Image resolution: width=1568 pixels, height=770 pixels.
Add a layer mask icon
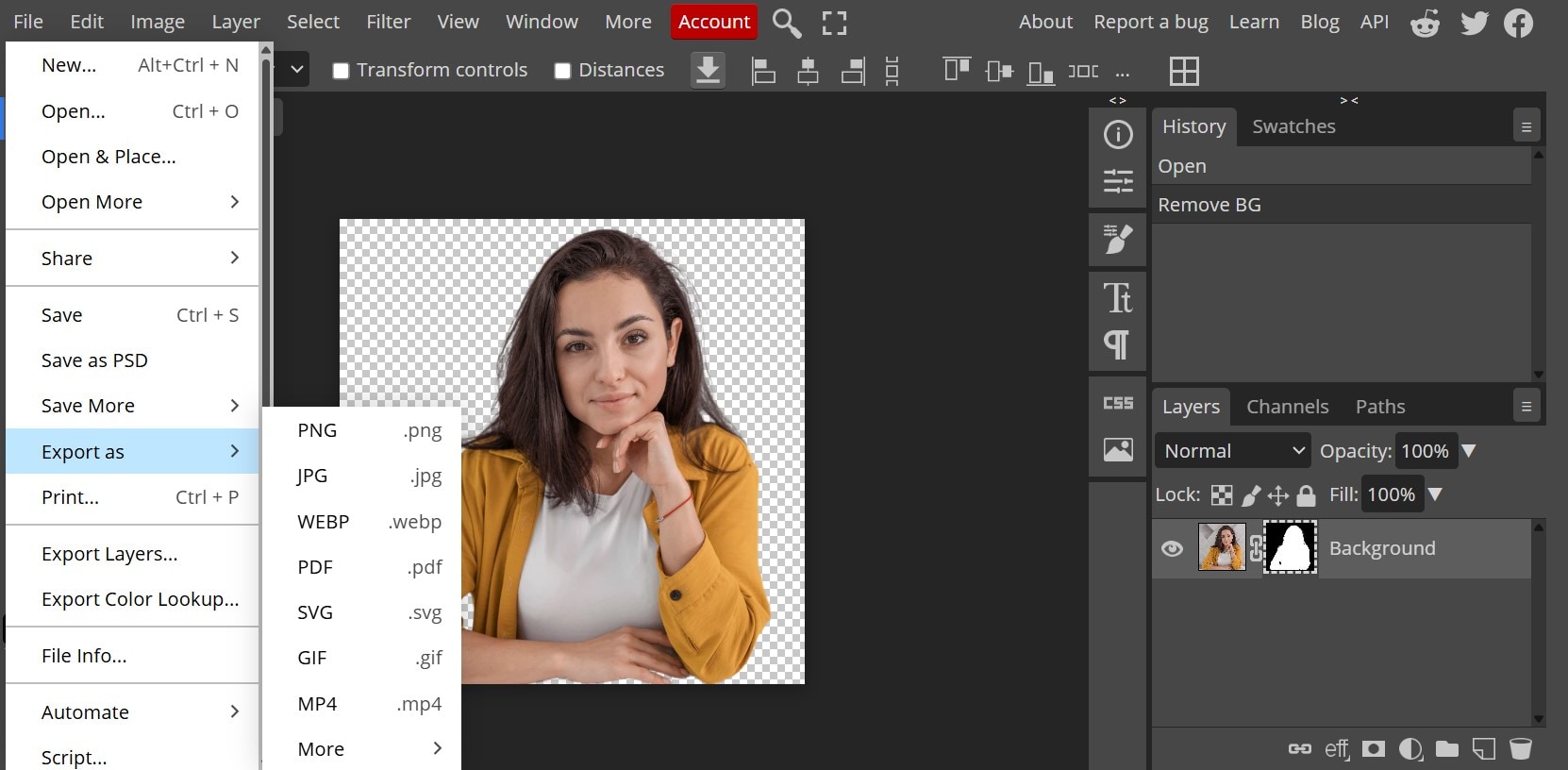pyautogui.click(x=1374, y=749)
